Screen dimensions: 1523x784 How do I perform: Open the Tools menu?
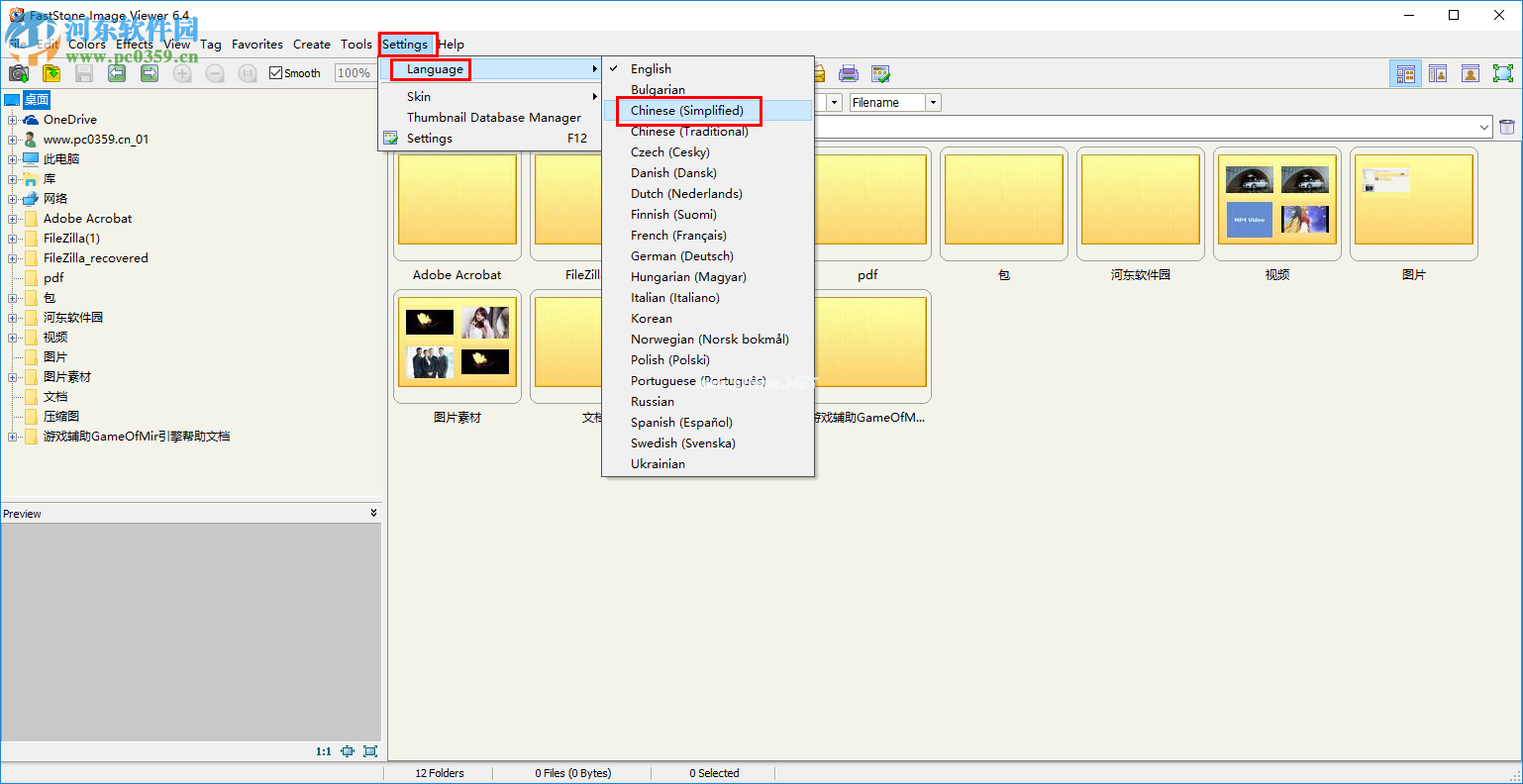click(356, 45)
